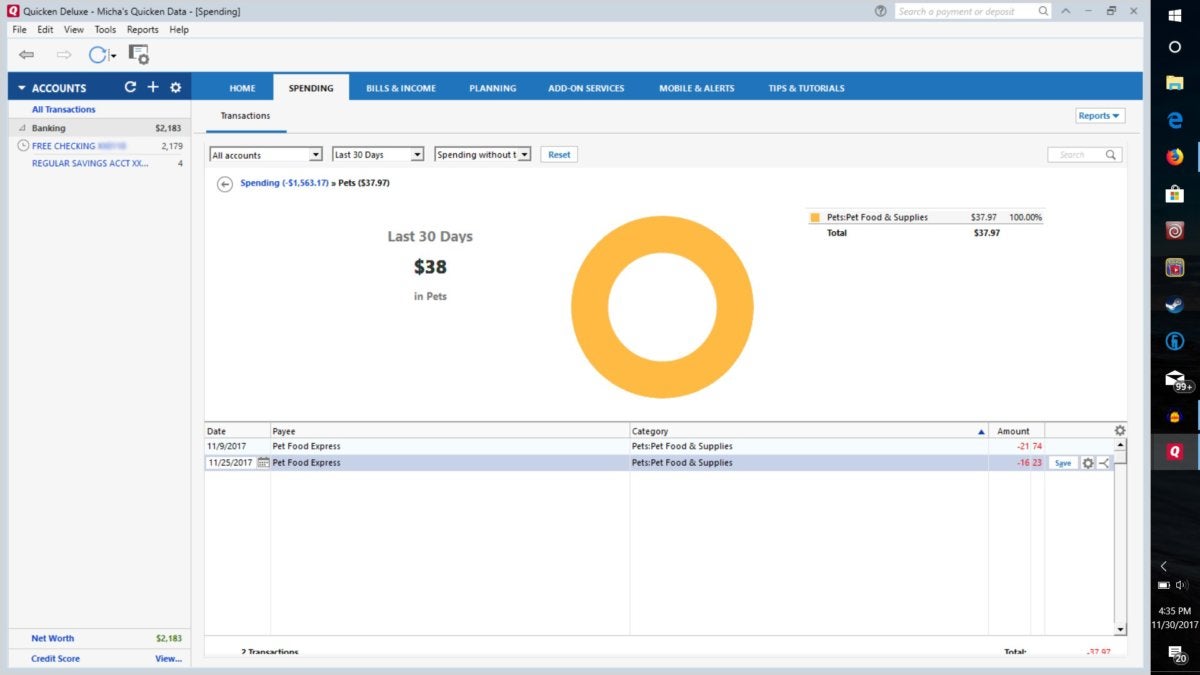Open the dropdown arrow beside One Step Update

pyautogui.click(x=113, y=56)
